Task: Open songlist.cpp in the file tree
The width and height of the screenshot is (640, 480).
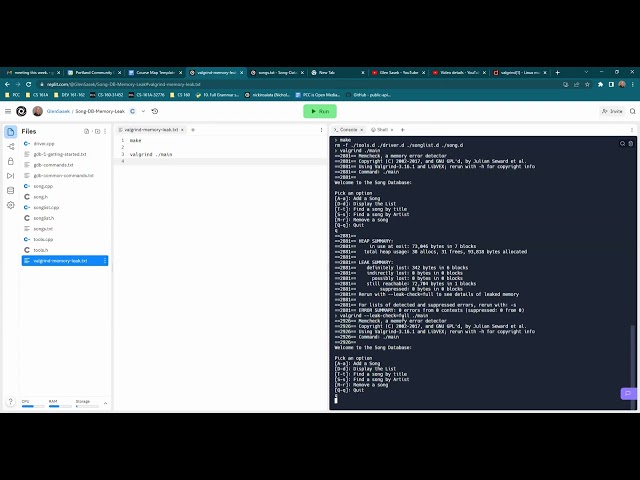Action: 44,207
